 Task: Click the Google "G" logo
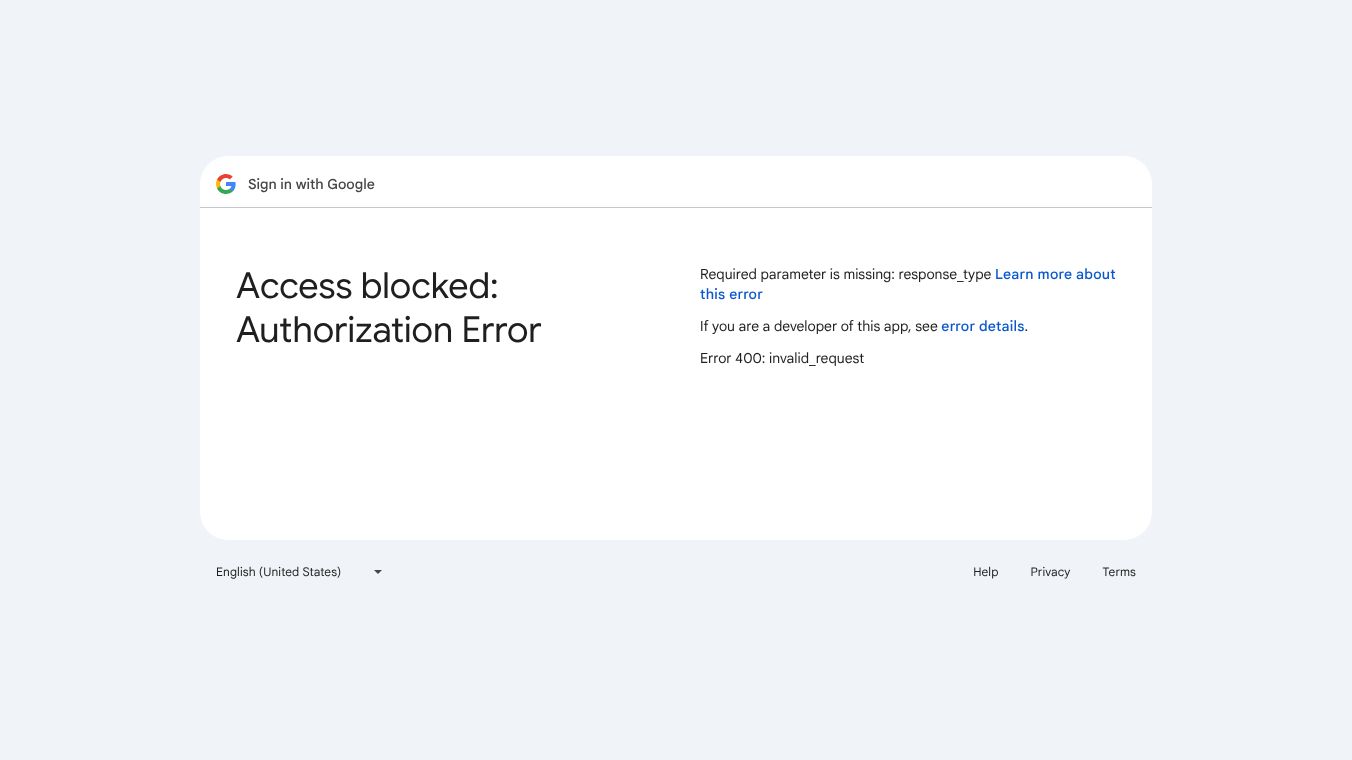tap(226, 184)
